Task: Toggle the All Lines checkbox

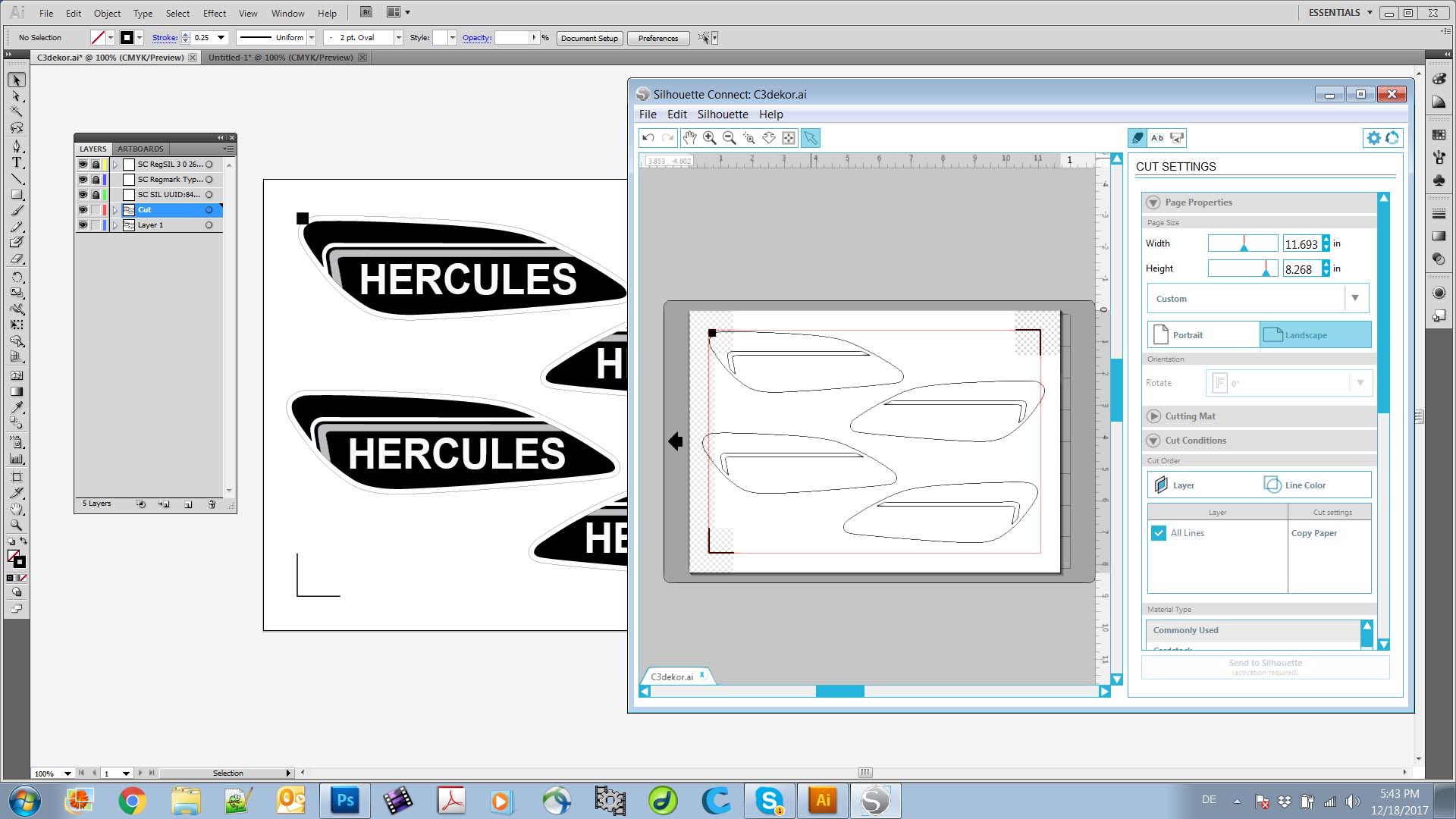Action: coord(1159,533)
